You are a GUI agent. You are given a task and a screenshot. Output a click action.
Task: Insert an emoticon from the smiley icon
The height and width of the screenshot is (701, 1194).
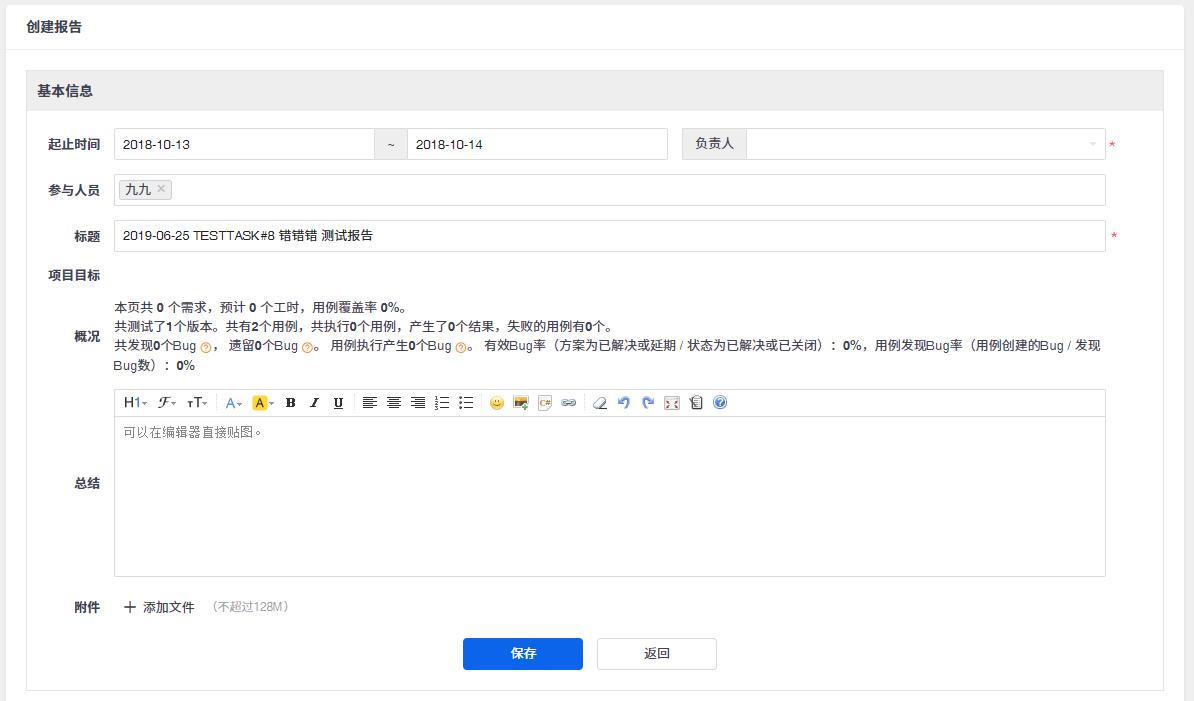point(497,403)
